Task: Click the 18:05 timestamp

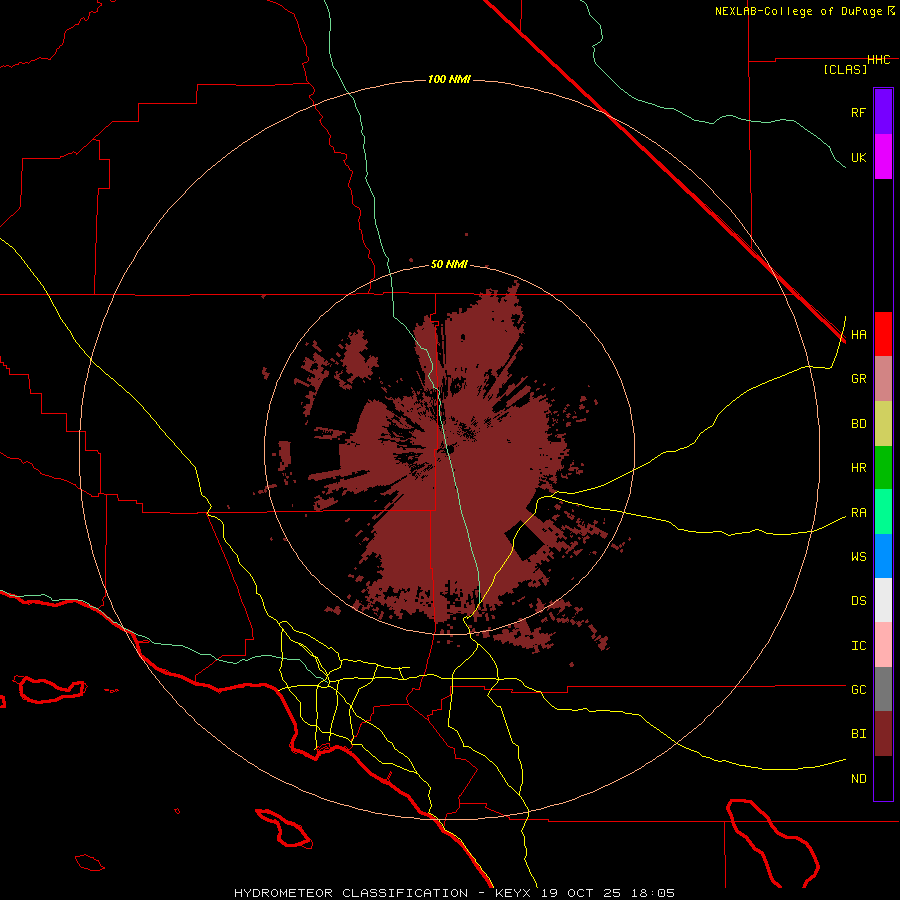Action: (653, 893)
